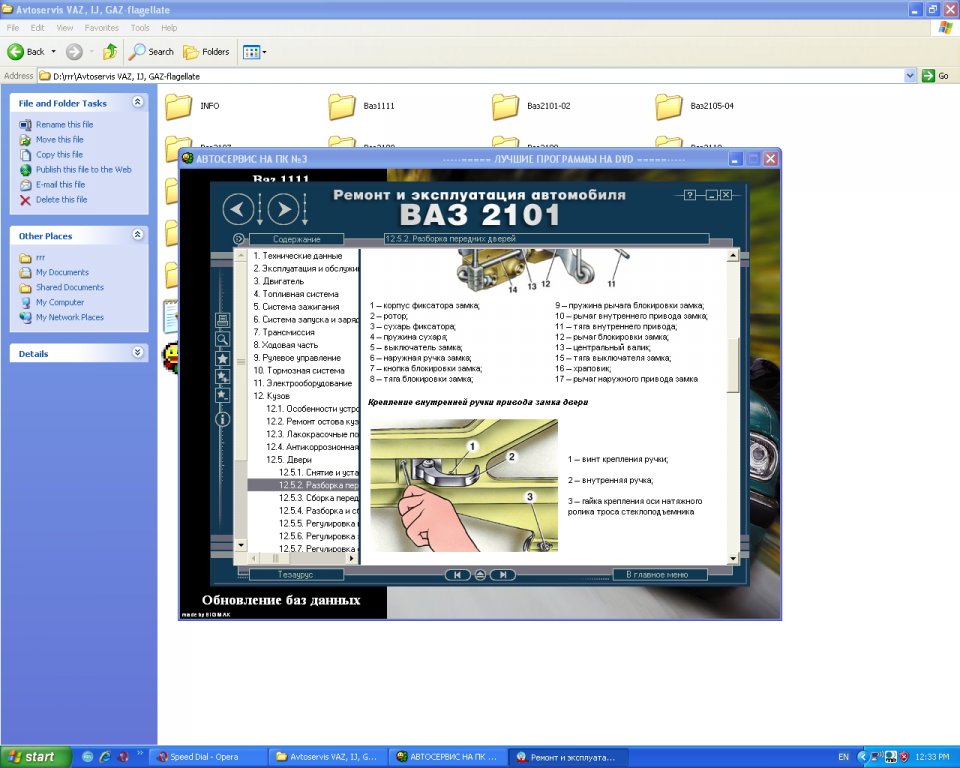Click the help question mark in ВАЗ 2101 window

[x=690, y=195]
